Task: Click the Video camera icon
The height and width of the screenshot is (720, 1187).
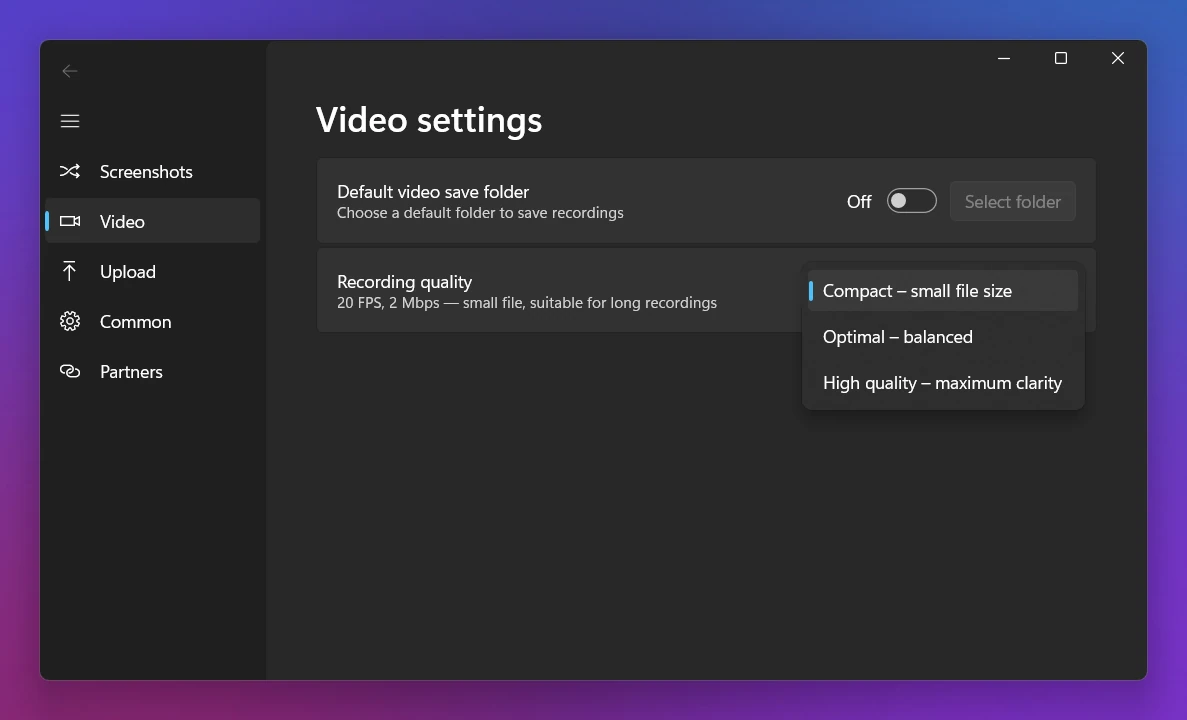Action: (70, 222)
